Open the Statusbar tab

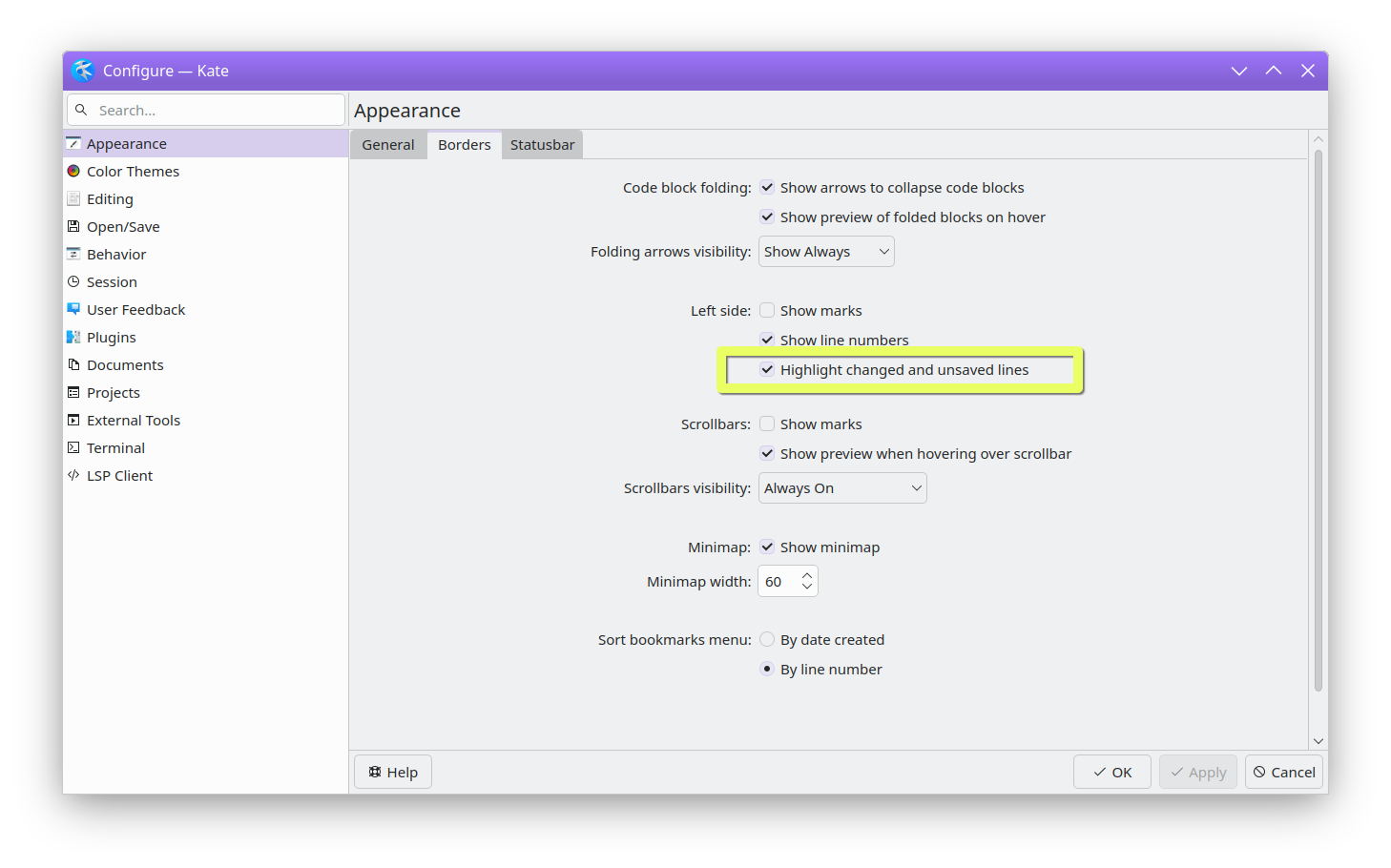point(542,145)
